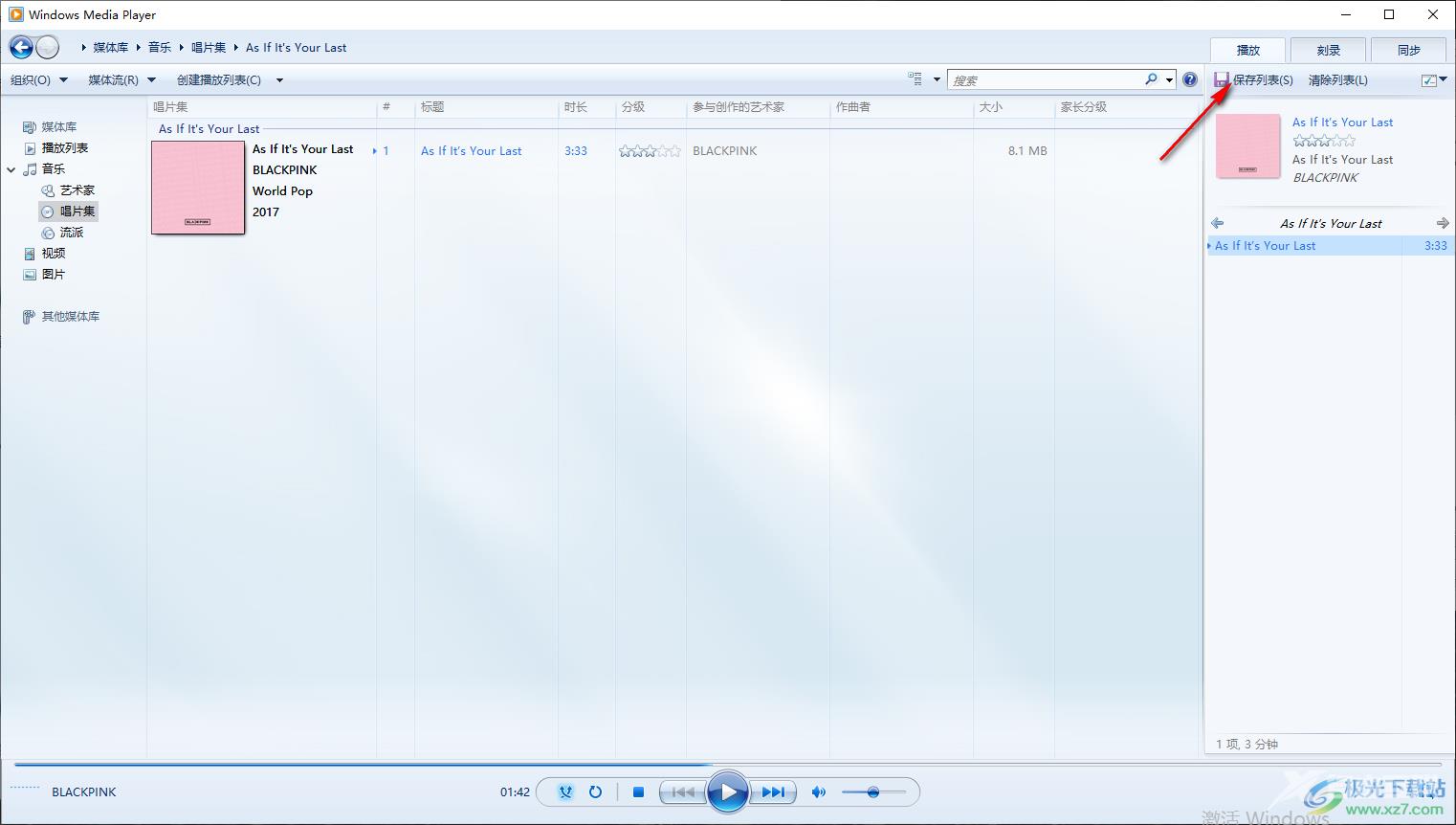
Task: Sort by the 唱片集 column header
Action: point(261,107)
